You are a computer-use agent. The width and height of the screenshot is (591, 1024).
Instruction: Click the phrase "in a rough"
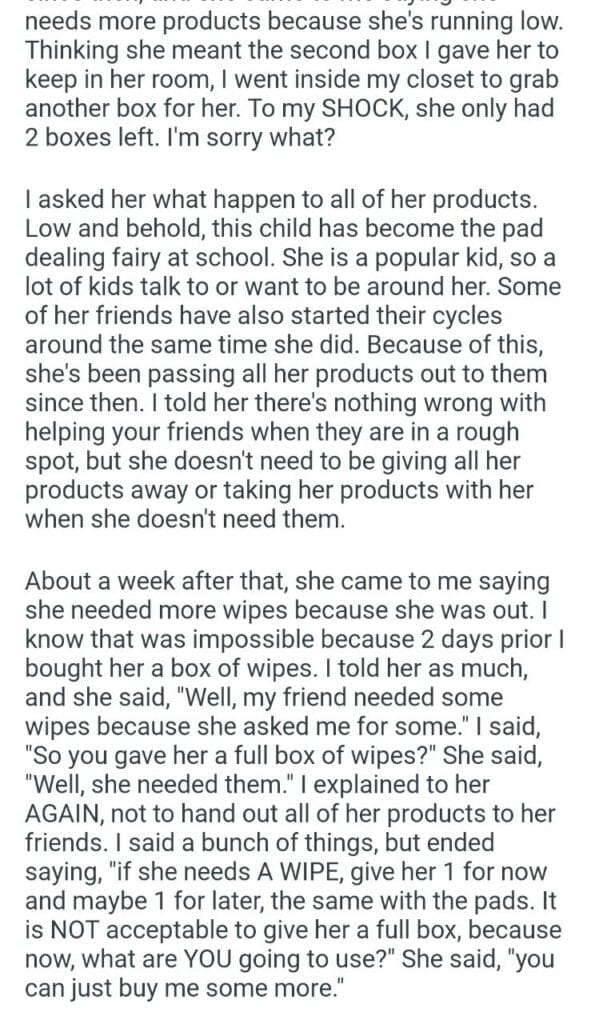point(471,432)
